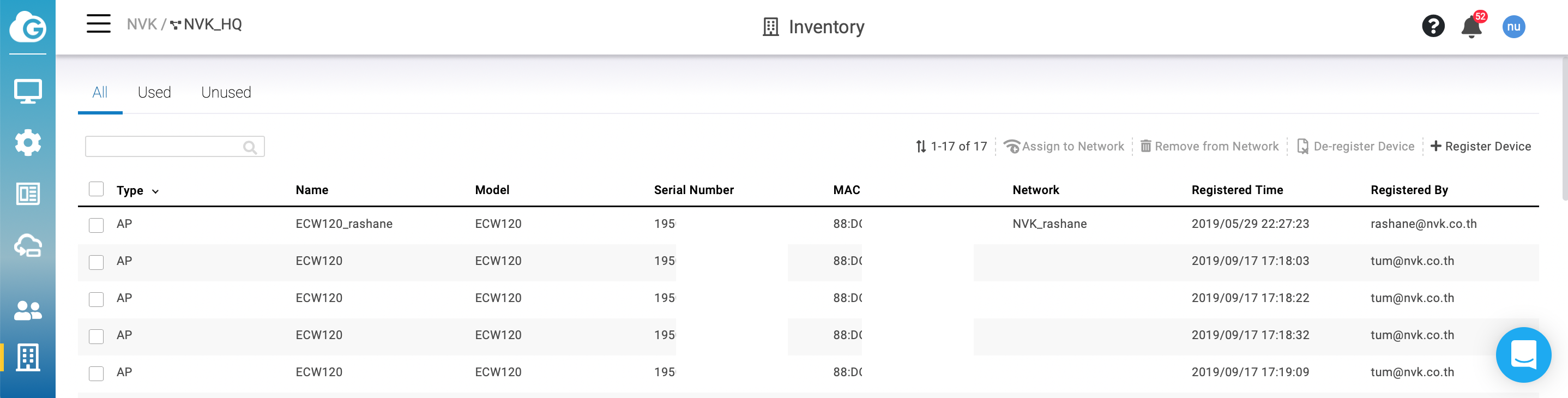1568x398 pixels.
Task: Expand the Type column dropdown arrow
Action: [x=155, y=192]
